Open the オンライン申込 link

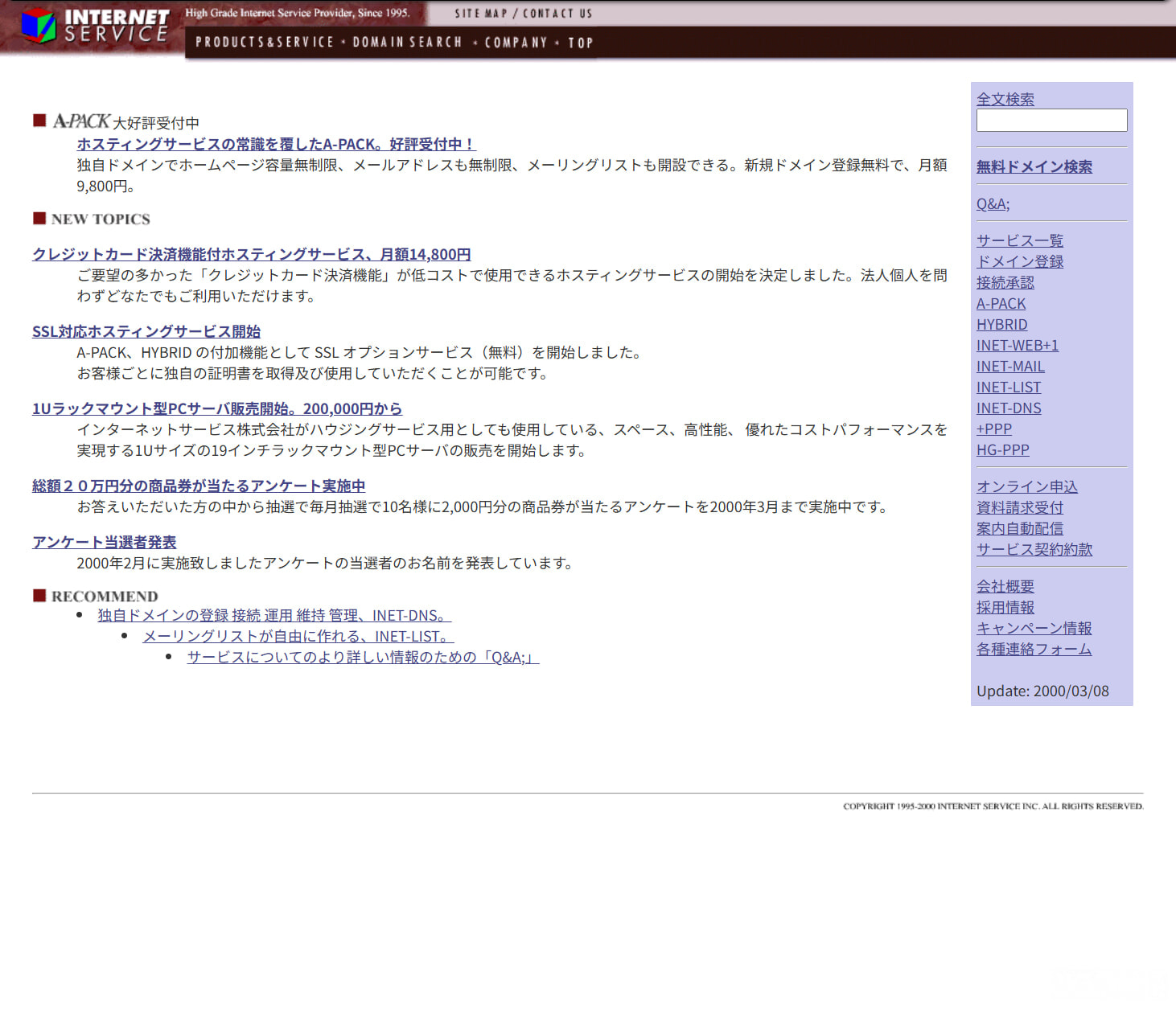pyautogui.click(x=1027, y=486)
